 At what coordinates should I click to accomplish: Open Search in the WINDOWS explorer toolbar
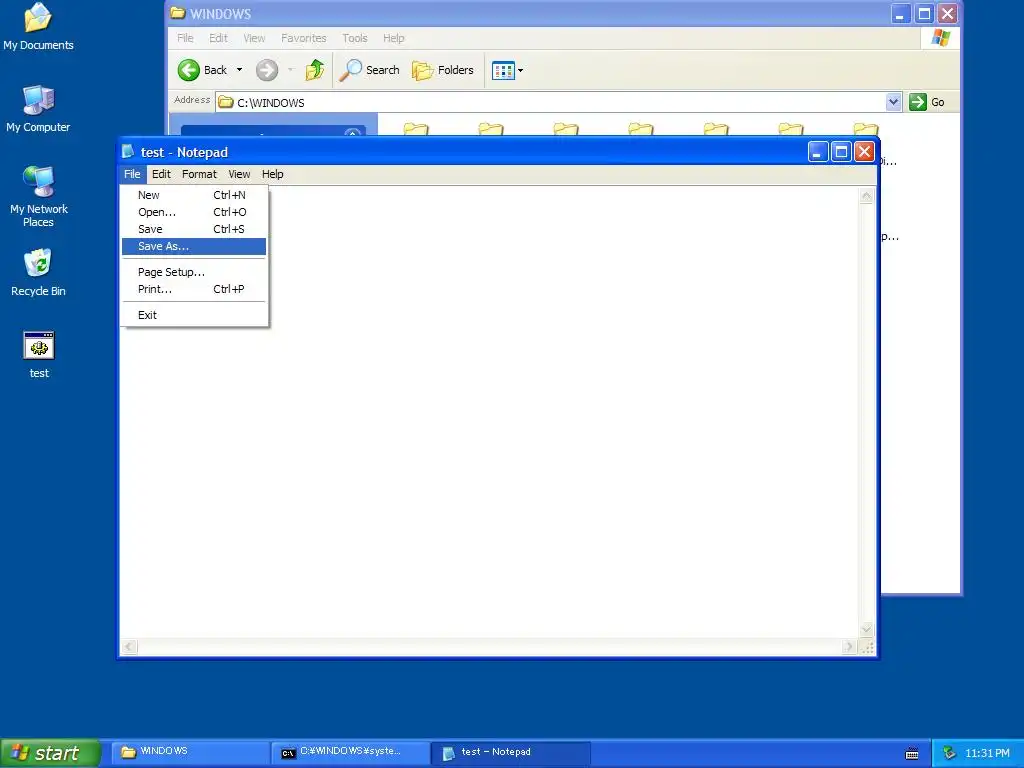pyautogui.click(x=370, y=70)
